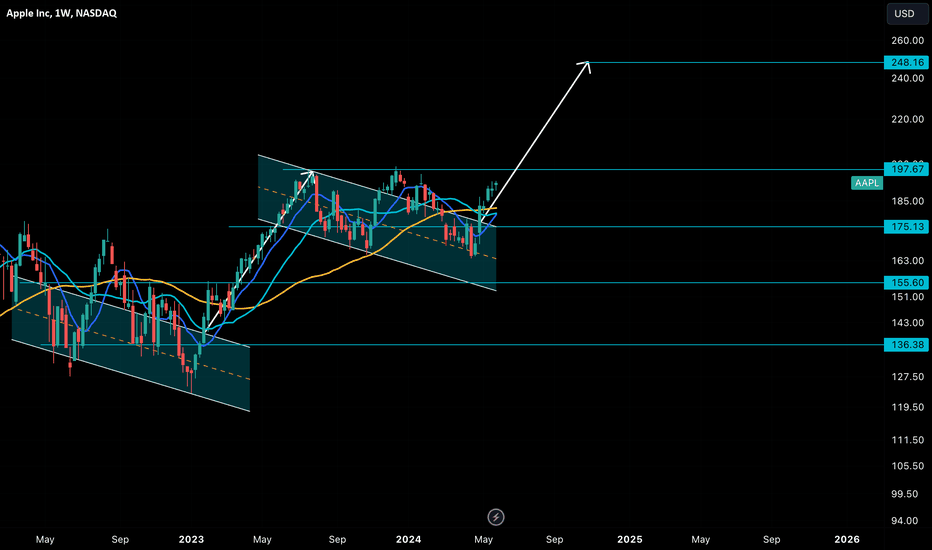Viewport: 932px width, 550px height.
Task: Click the 127.50 price axis value
Action: [x=908, y=377]
